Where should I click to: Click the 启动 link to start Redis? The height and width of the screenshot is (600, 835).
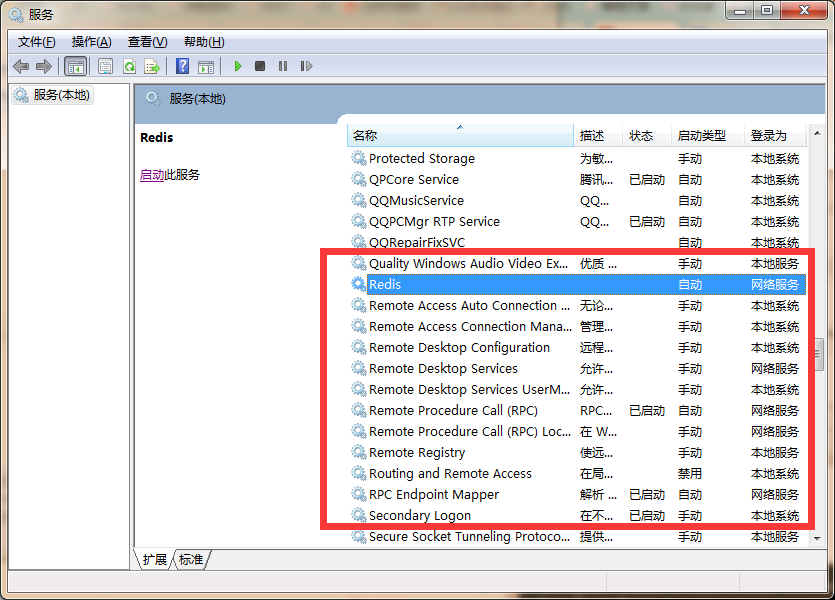click(152, 175)
